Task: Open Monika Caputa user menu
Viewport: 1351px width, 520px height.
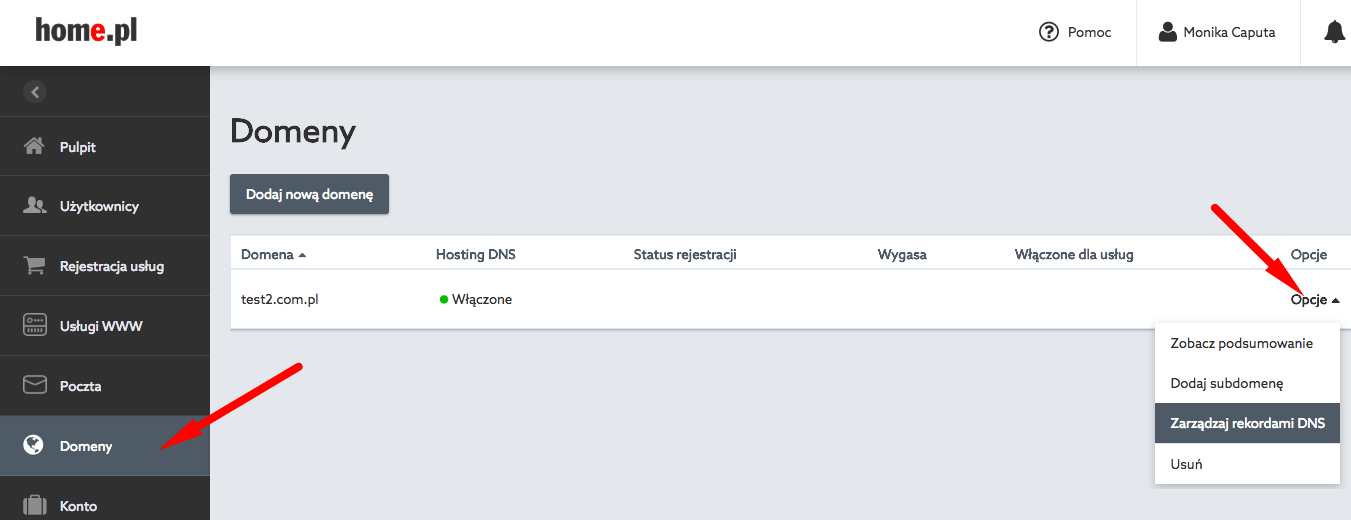Action: click(x=1217, y=32)
